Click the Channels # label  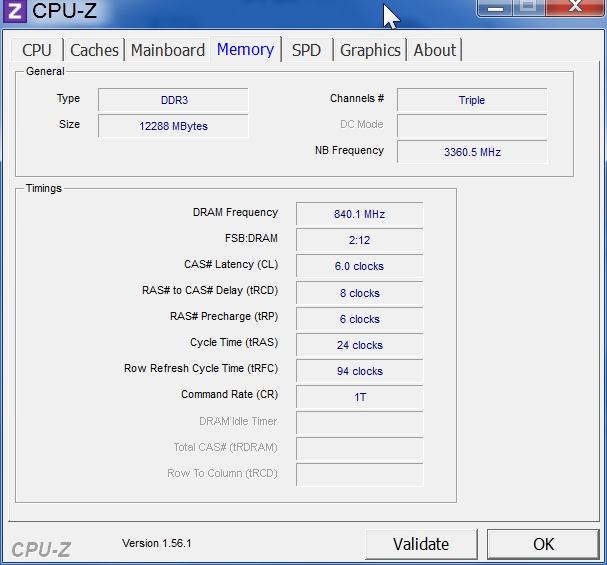[x=357, y=98]
